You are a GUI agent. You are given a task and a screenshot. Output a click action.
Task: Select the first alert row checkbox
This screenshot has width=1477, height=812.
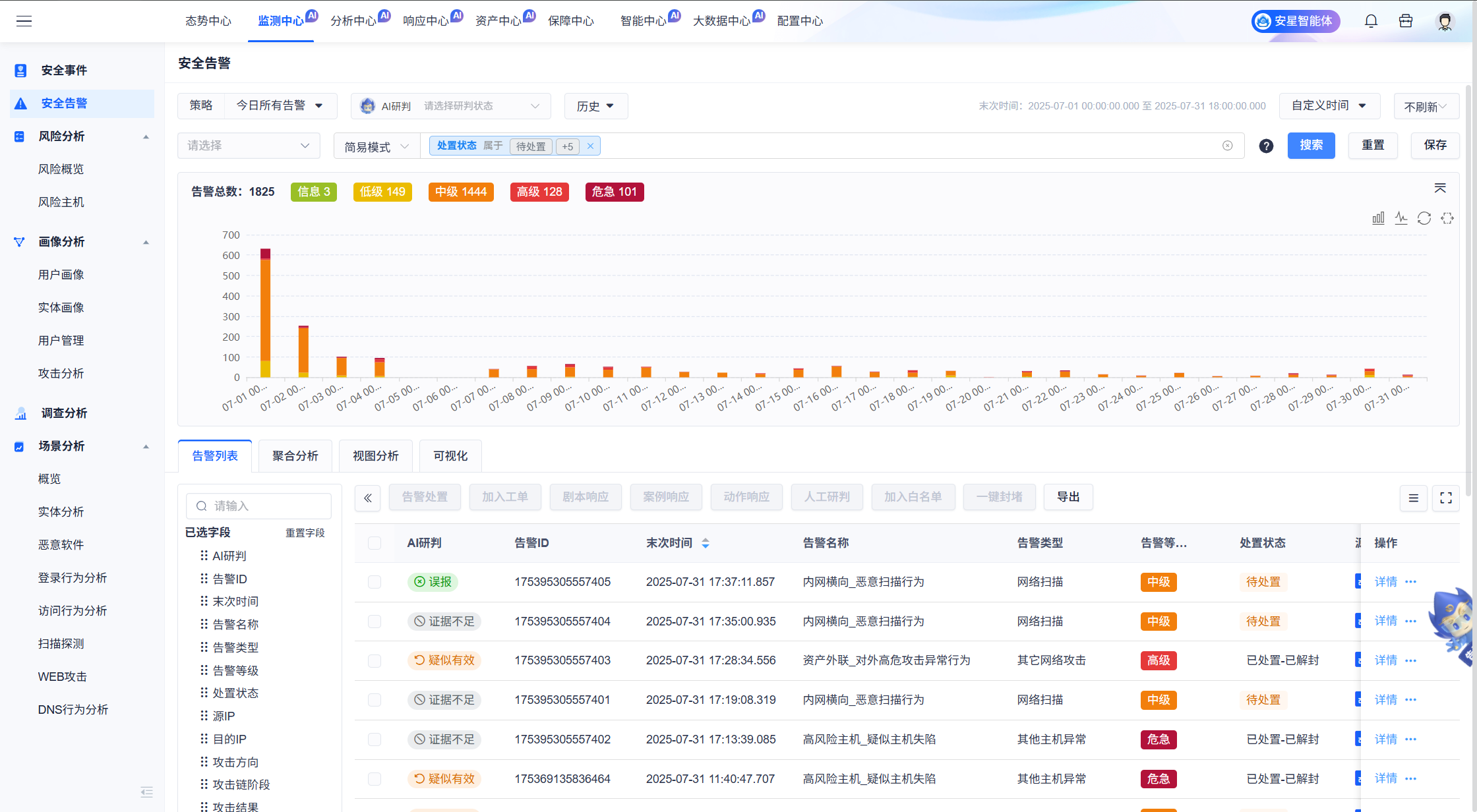click(375, 582)
